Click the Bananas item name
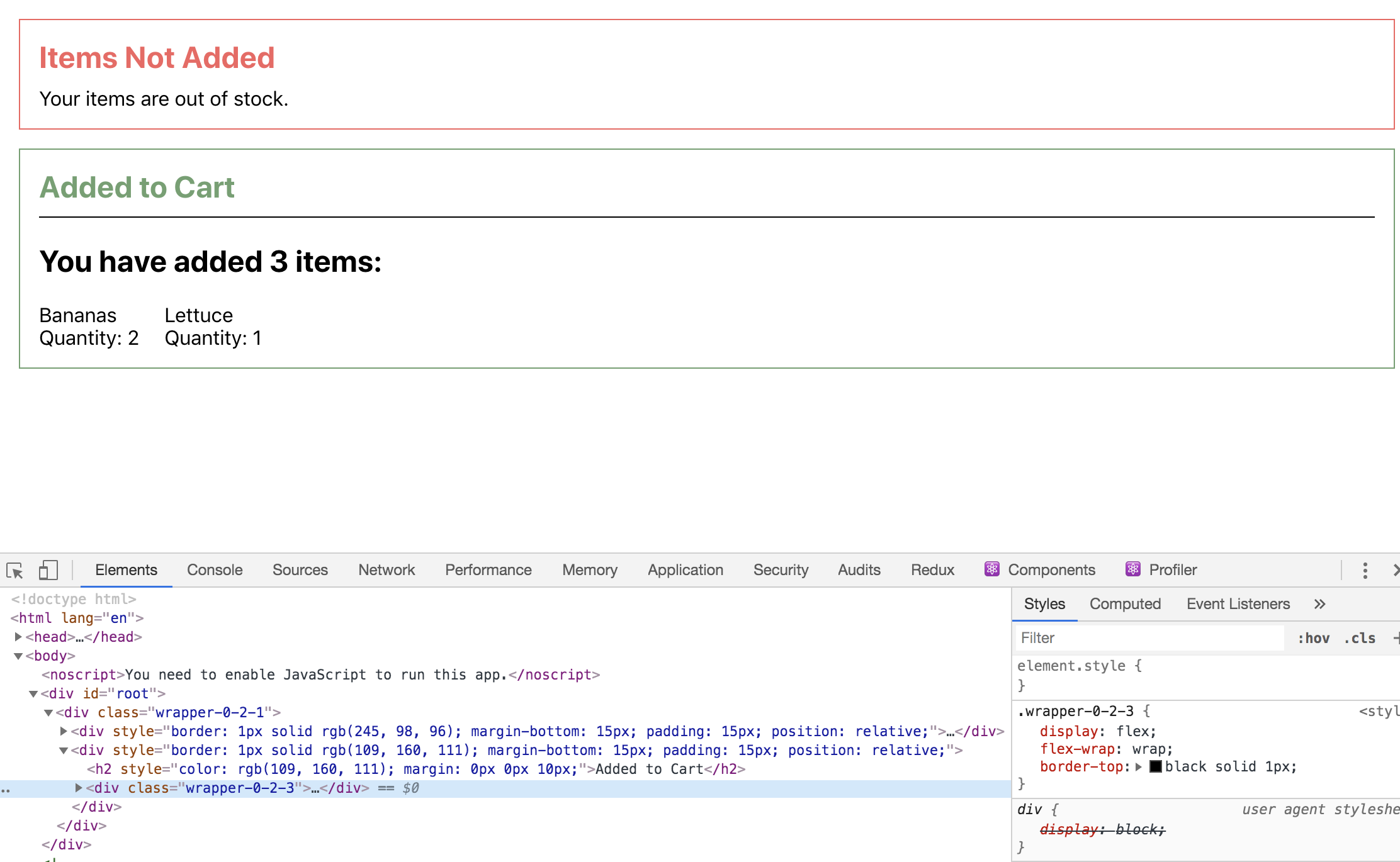Viewport: 1400px width, 862px height. 77,315
